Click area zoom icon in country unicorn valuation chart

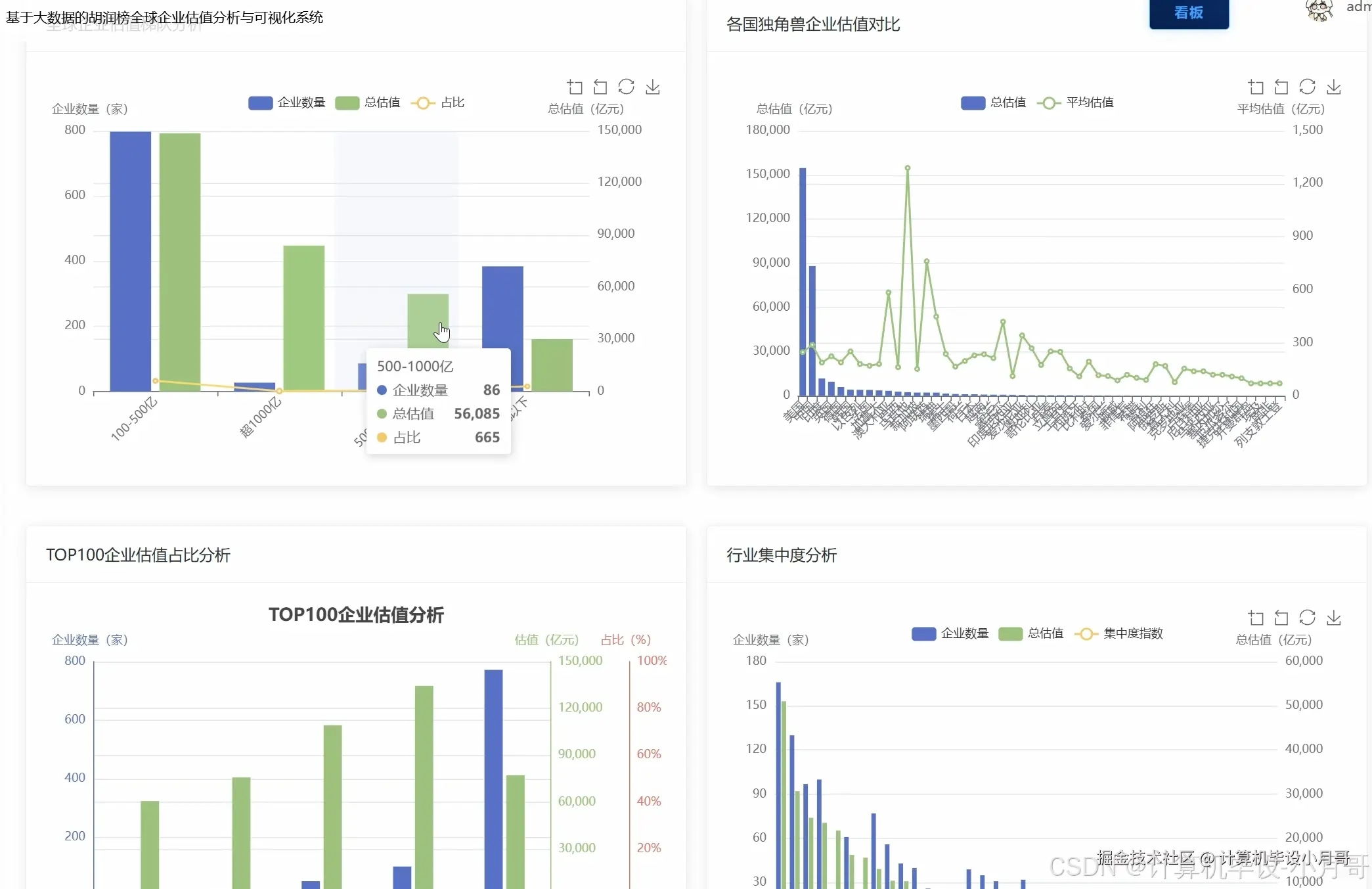[x=1256, y=87]
